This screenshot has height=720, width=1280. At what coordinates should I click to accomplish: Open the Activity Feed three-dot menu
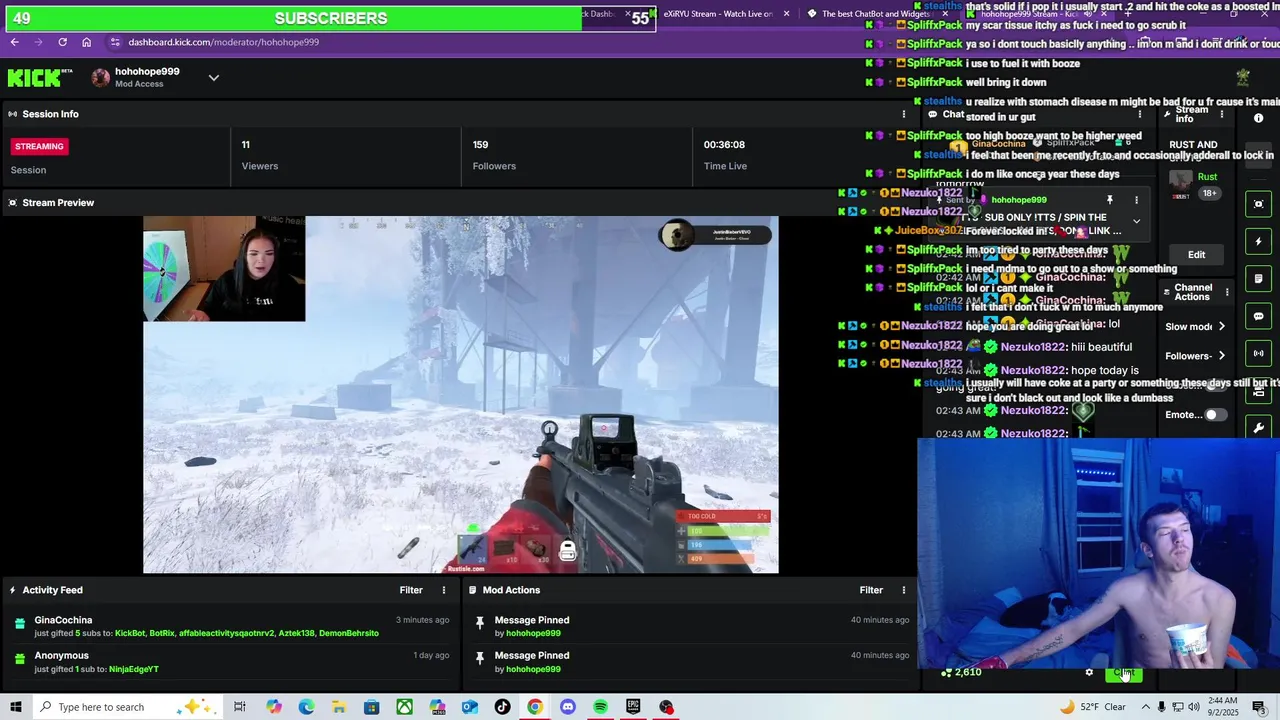pyautogui.click(x=444, y=590)
